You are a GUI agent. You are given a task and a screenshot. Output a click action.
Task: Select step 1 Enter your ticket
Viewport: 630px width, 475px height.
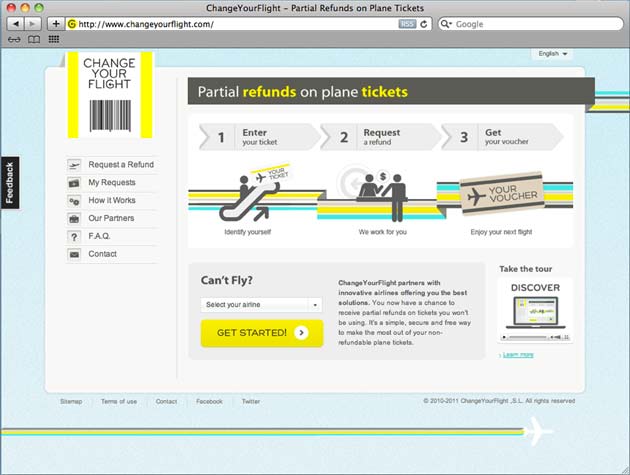click(260, 137)
